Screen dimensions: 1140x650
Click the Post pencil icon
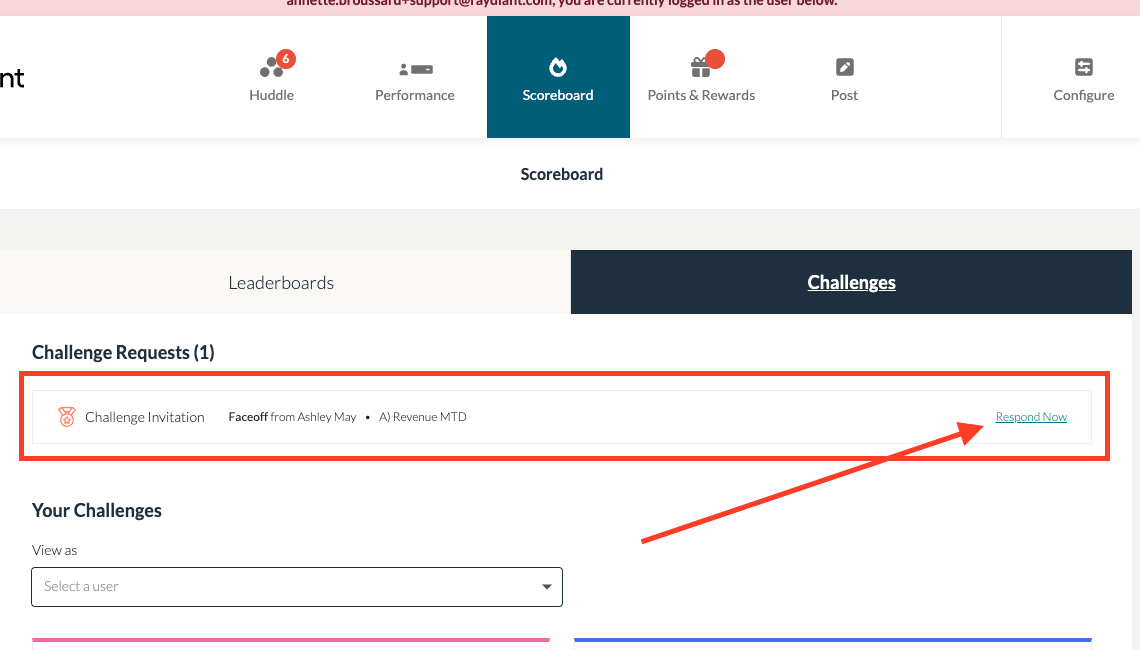[x=844, y=67]
